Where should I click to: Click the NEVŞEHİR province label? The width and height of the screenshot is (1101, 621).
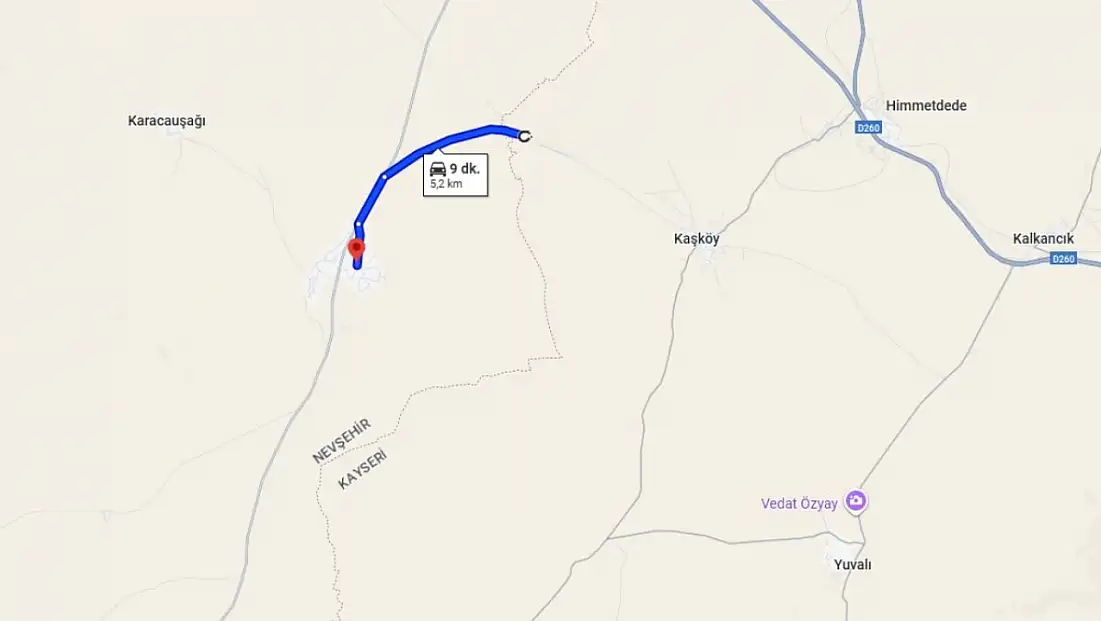click(341, 441)
